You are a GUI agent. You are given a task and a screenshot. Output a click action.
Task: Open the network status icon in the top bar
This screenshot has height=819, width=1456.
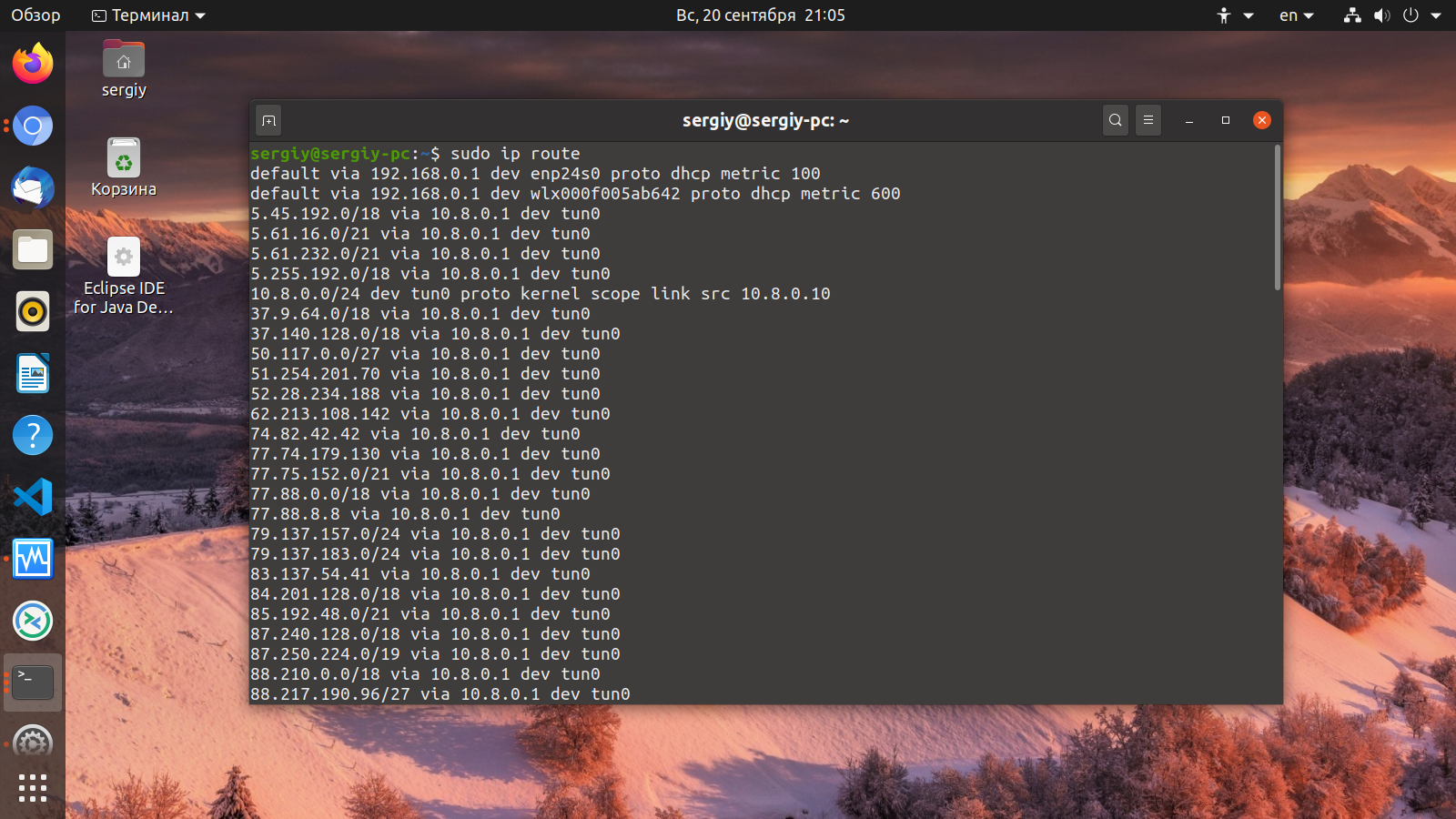click(1353, 15)
